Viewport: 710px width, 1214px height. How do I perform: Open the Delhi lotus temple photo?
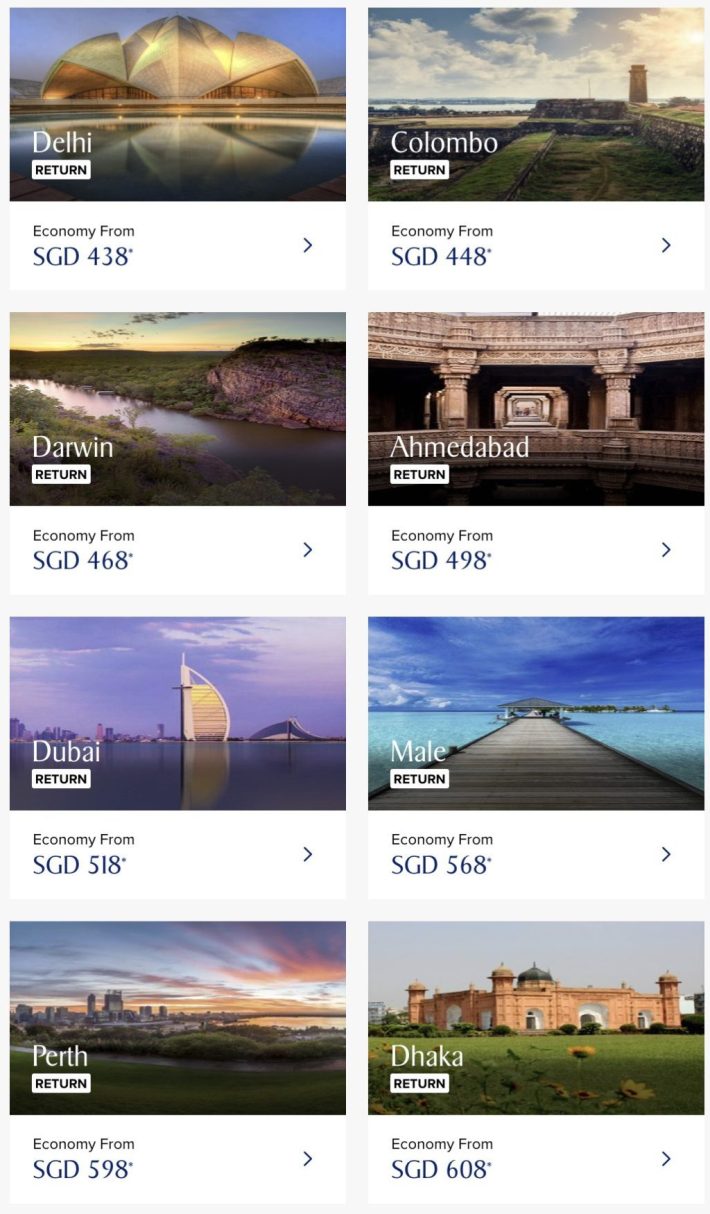pyautogui.click(x=178, y=80)
